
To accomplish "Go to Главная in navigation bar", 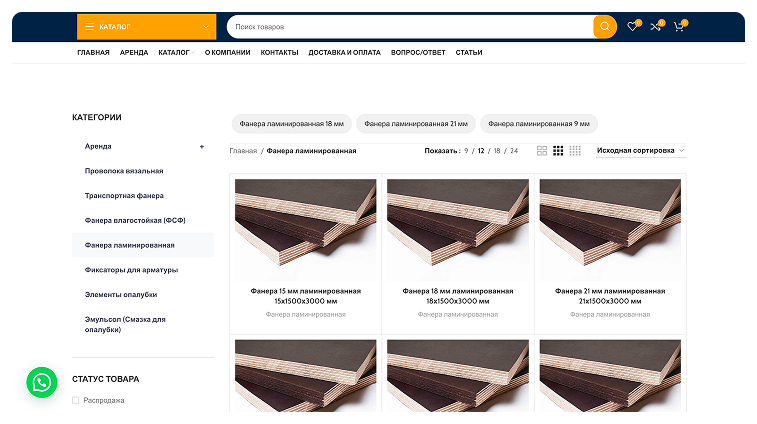I will (x=93, y=53).
